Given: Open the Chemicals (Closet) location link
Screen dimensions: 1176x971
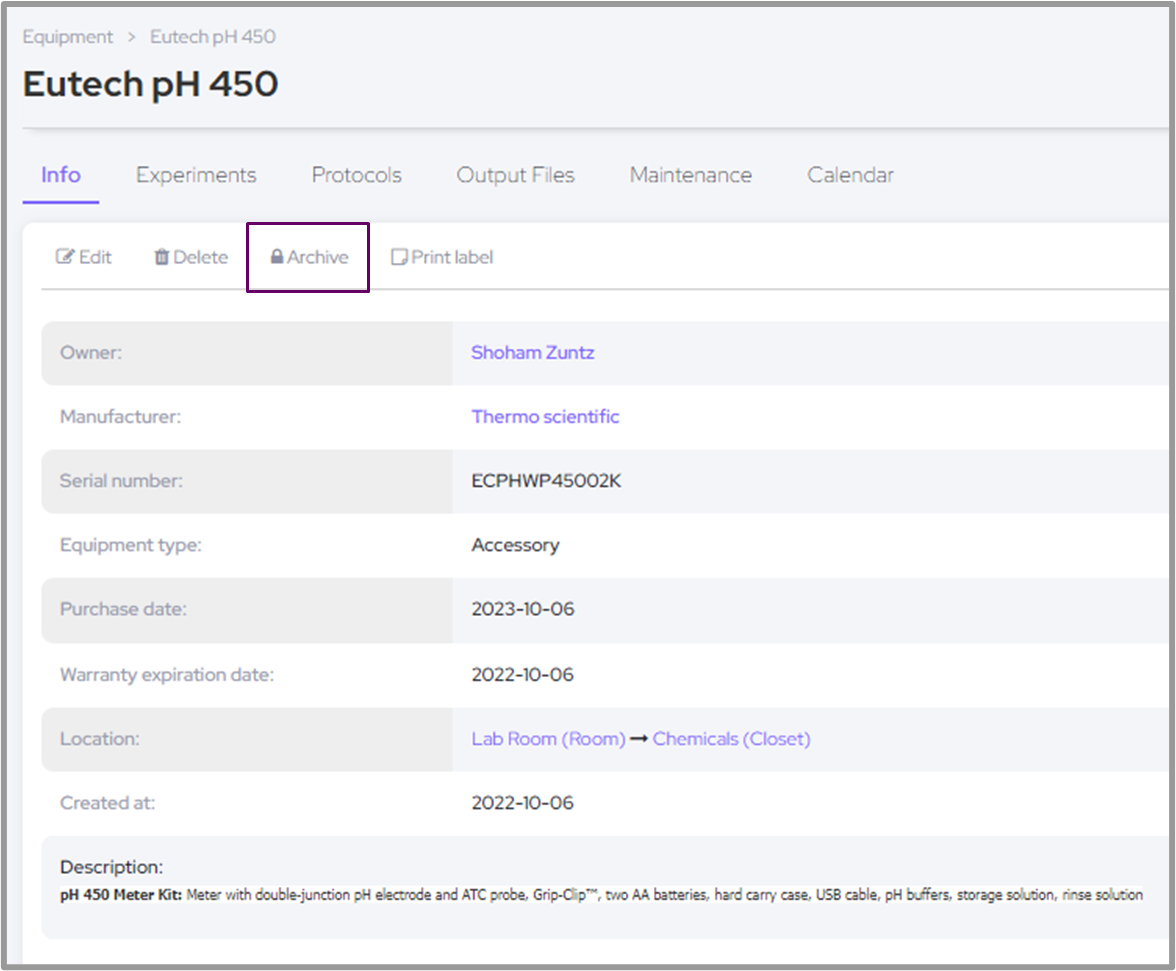Looking at the screenshot, I should tap(731, 739).
